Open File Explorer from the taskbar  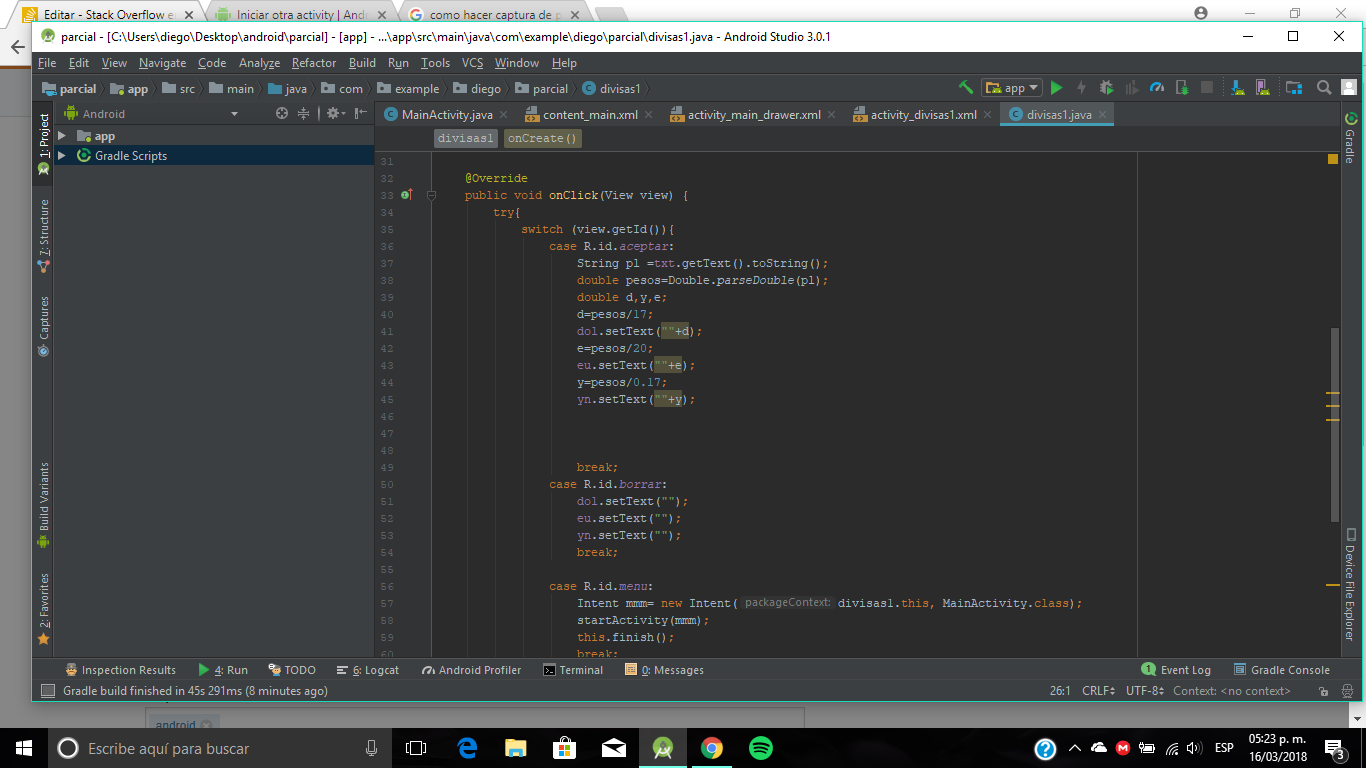point(516,748)
